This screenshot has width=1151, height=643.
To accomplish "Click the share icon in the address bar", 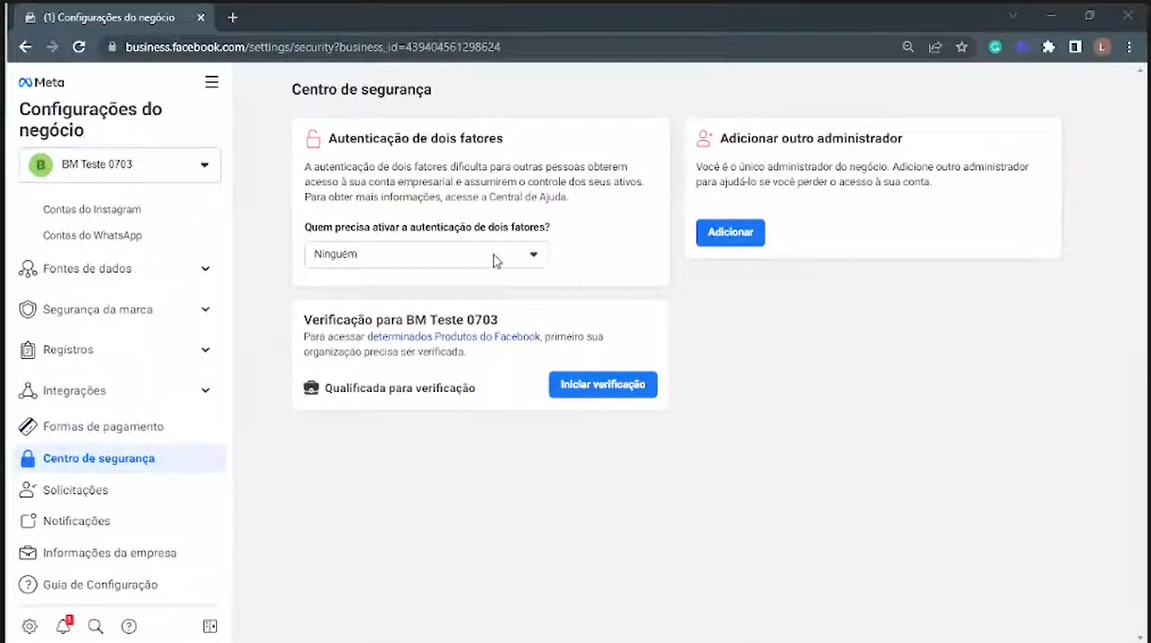I will [x=935, y=47].
